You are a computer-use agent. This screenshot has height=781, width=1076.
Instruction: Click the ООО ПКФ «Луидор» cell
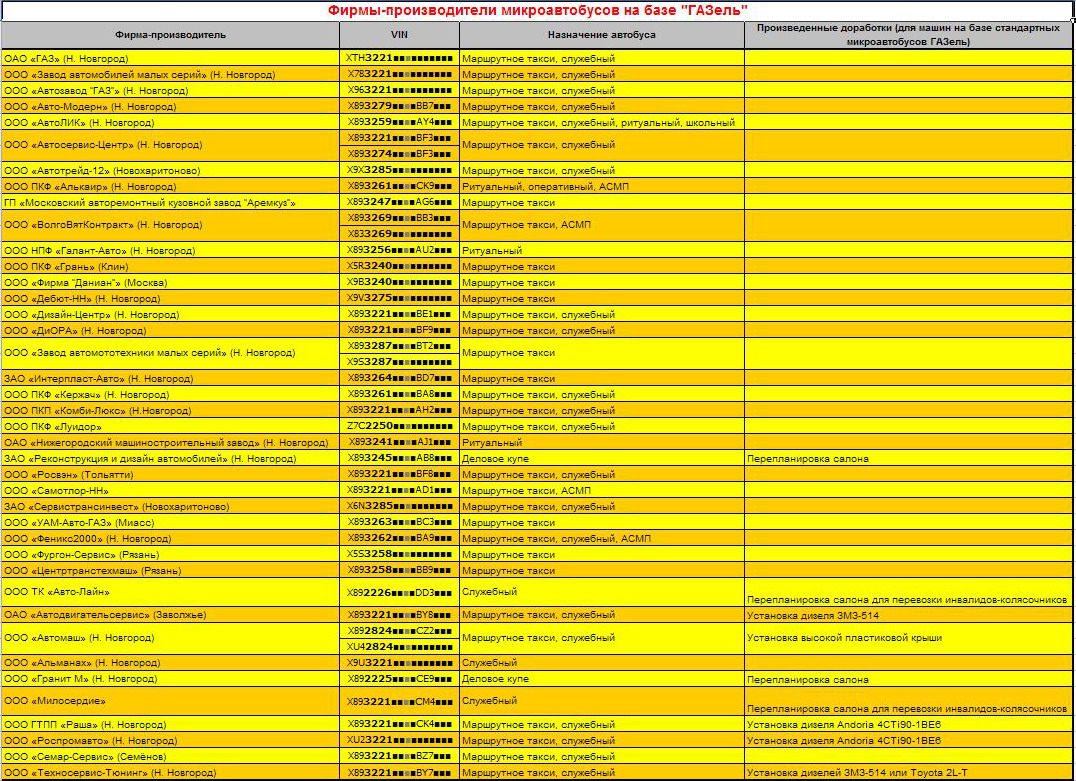click(x=170, y=426)
